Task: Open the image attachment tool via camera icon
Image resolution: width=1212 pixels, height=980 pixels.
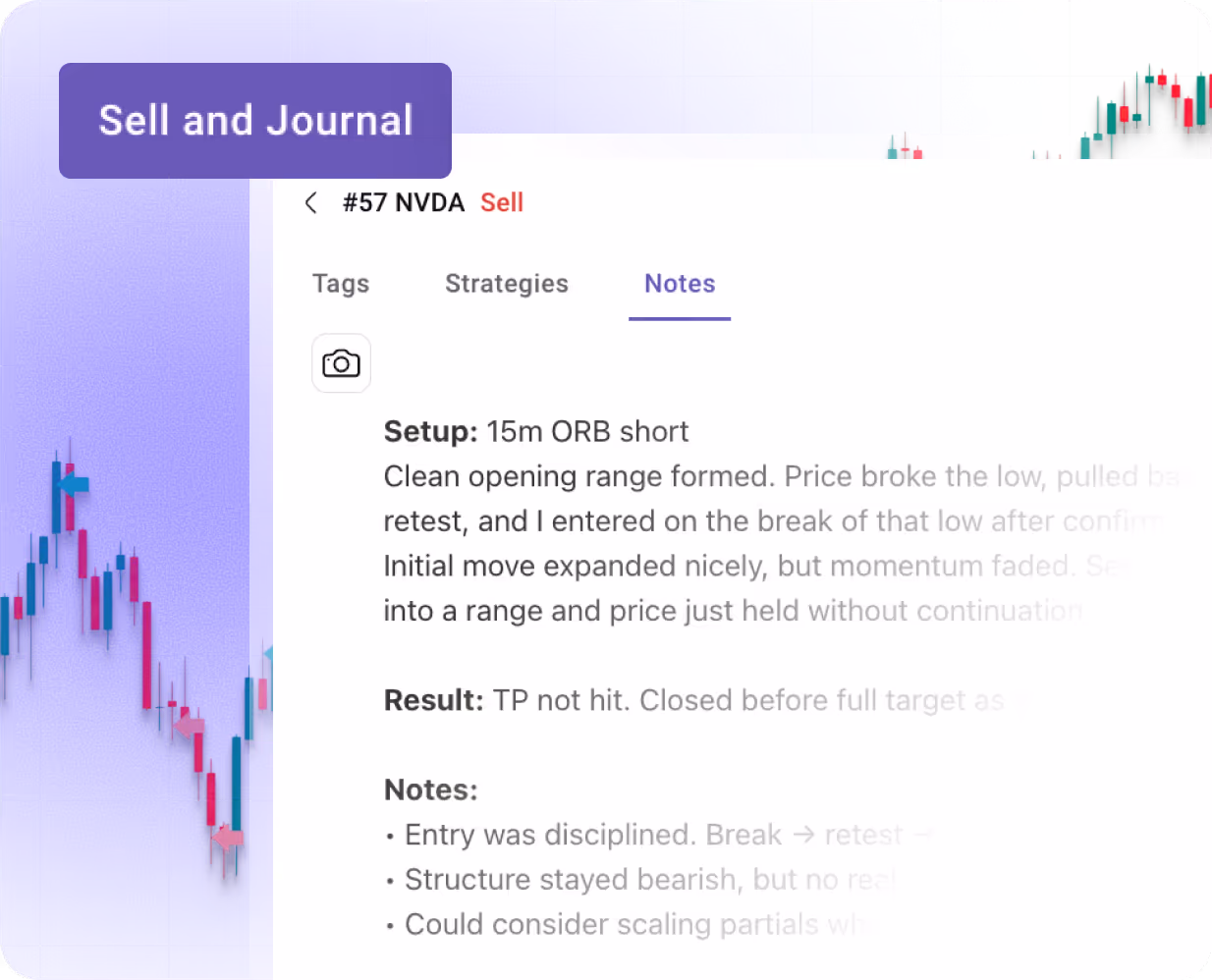Action: 341,363
